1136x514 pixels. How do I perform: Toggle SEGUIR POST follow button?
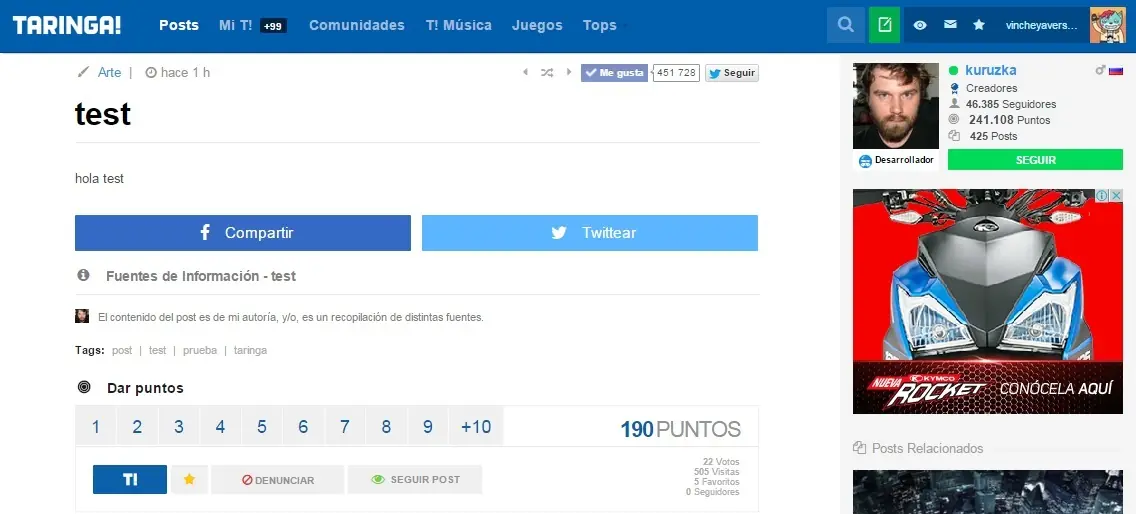click(x=414, y=479)
